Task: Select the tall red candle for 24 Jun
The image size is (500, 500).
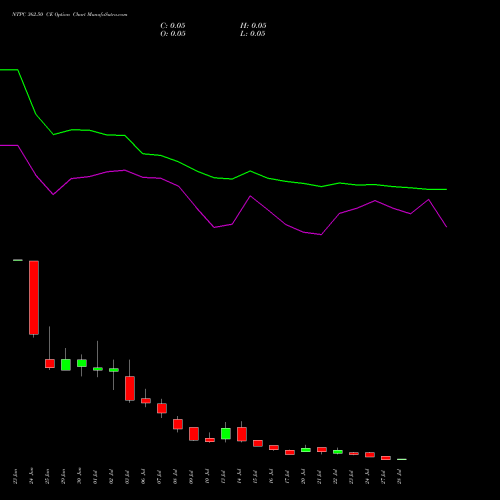Action: click(x=34, y=298)
